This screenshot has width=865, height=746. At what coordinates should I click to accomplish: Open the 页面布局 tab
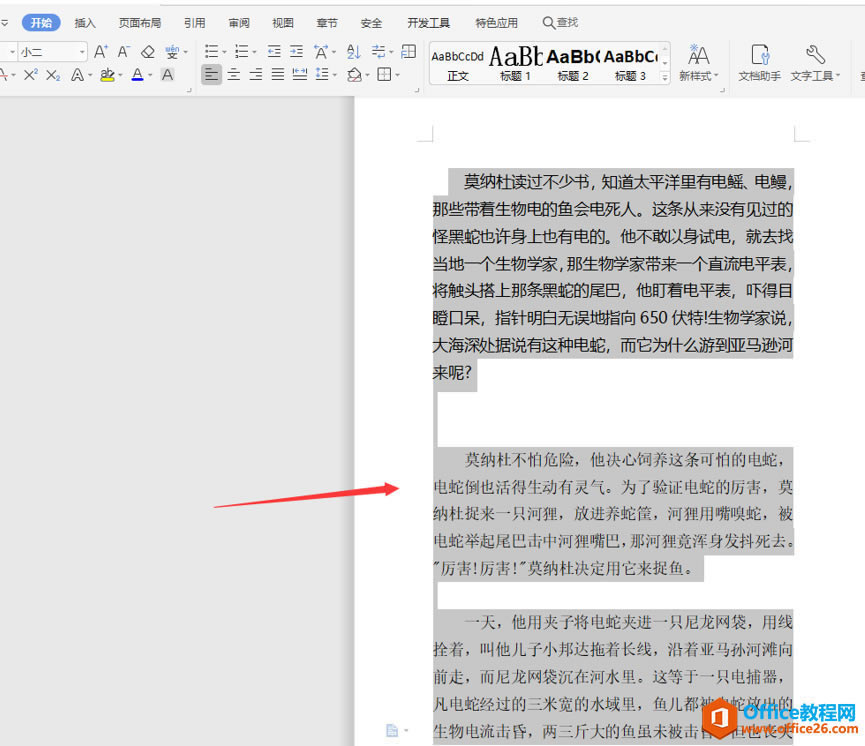[140, 23]
